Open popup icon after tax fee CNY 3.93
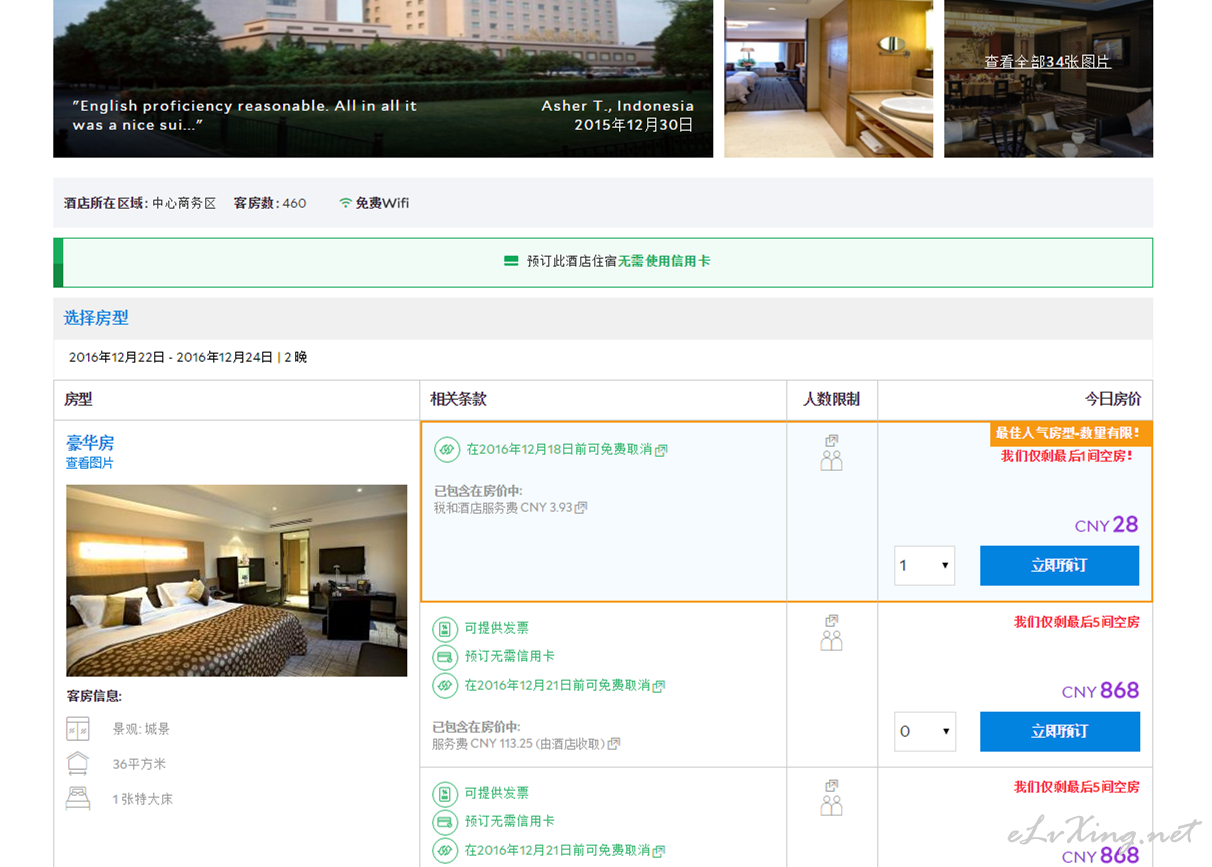 click(581, 507)
